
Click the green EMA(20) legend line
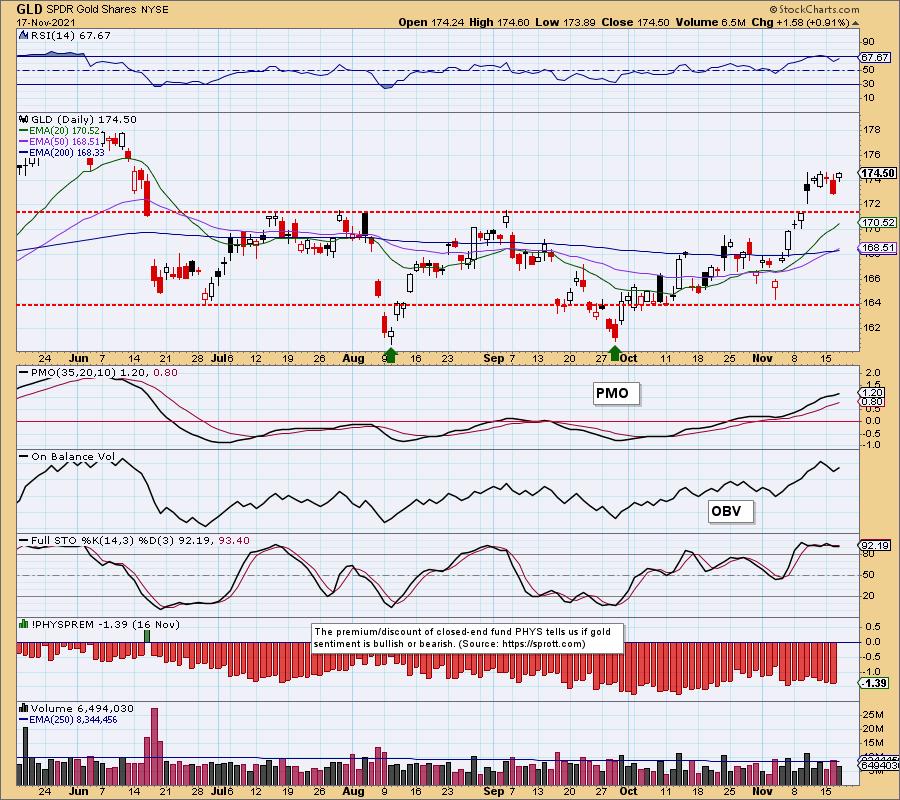click(24, 131)
